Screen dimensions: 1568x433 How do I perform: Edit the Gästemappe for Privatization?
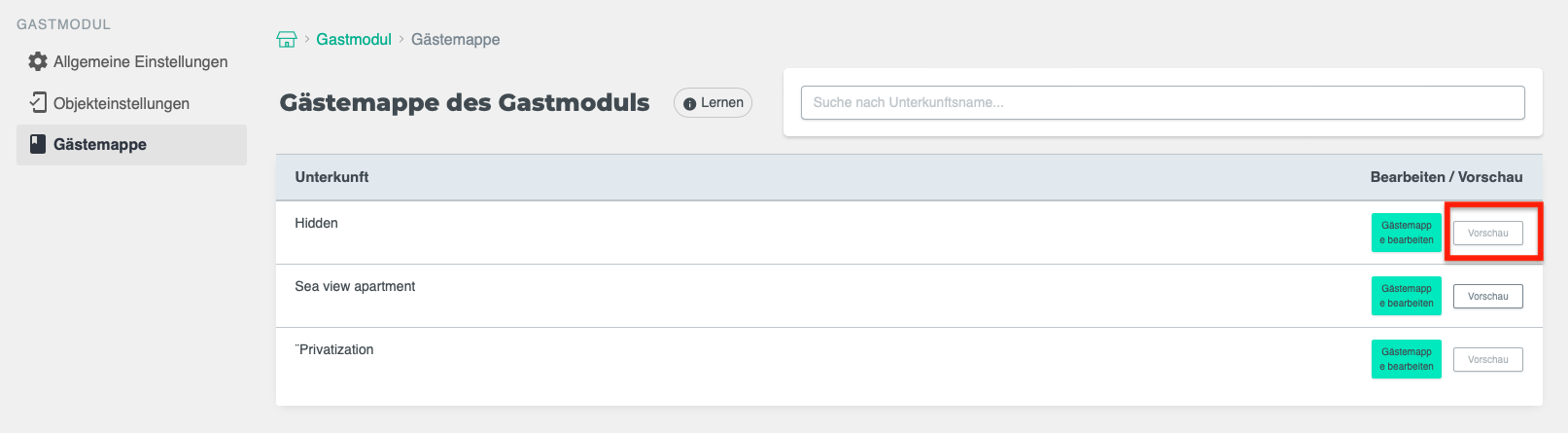(x=1406, y=359)
